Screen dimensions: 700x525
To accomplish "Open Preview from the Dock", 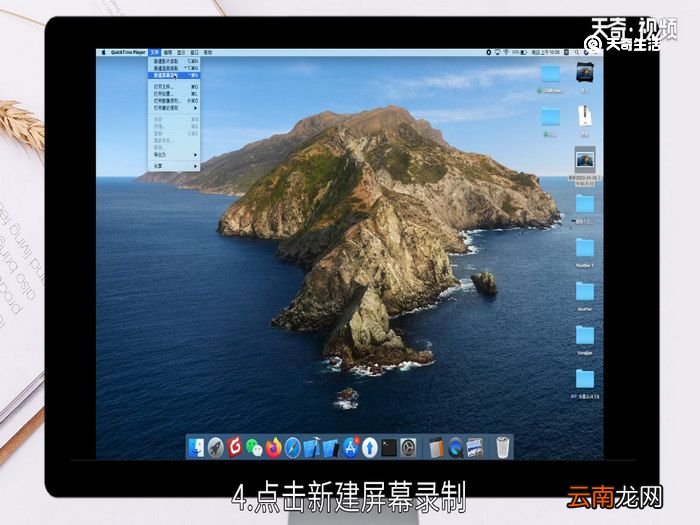I will (475, 448).
